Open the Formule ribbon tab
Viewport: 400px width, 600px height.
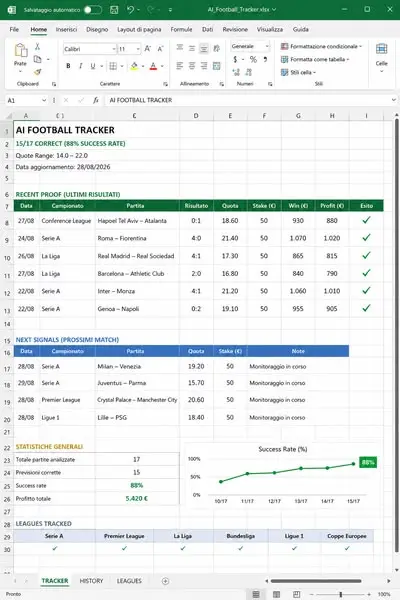(x=181, y=29)
